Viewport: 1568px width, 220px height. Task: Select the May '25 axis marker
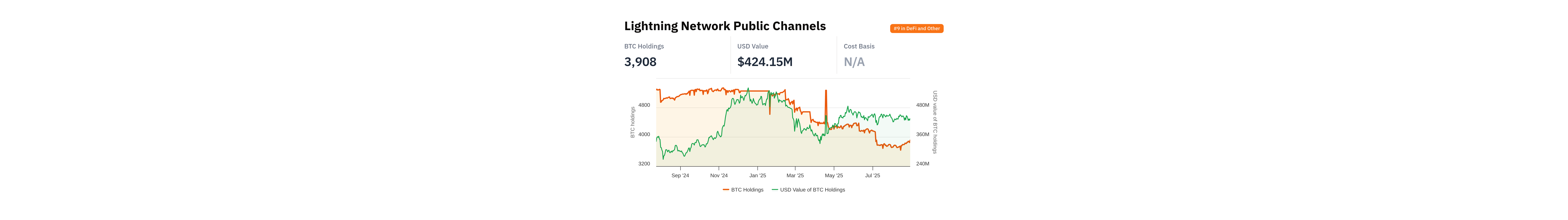pyautogui.click(x=834, y=176)
